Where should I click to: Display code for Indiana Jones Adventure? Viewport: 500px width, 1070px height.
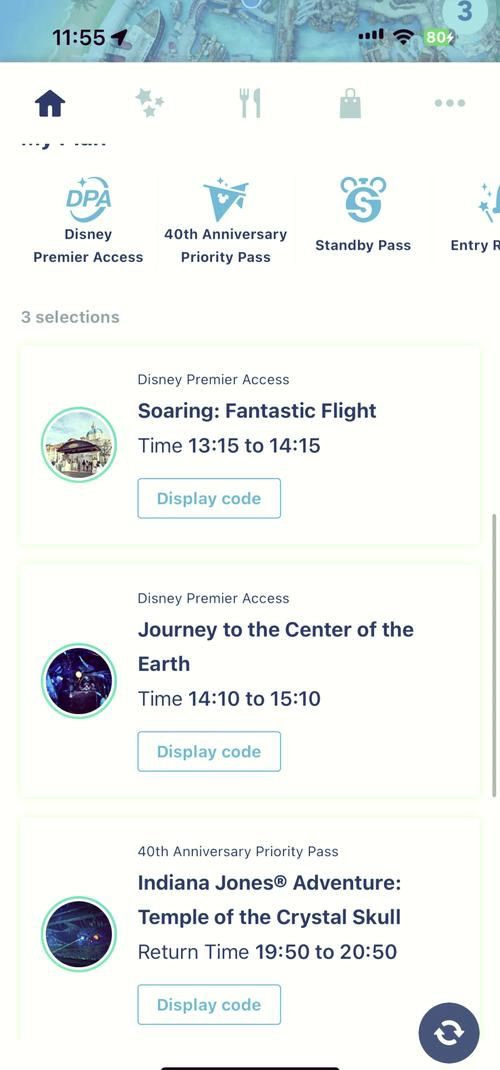pyautogui.click(x=209, y=1004)
